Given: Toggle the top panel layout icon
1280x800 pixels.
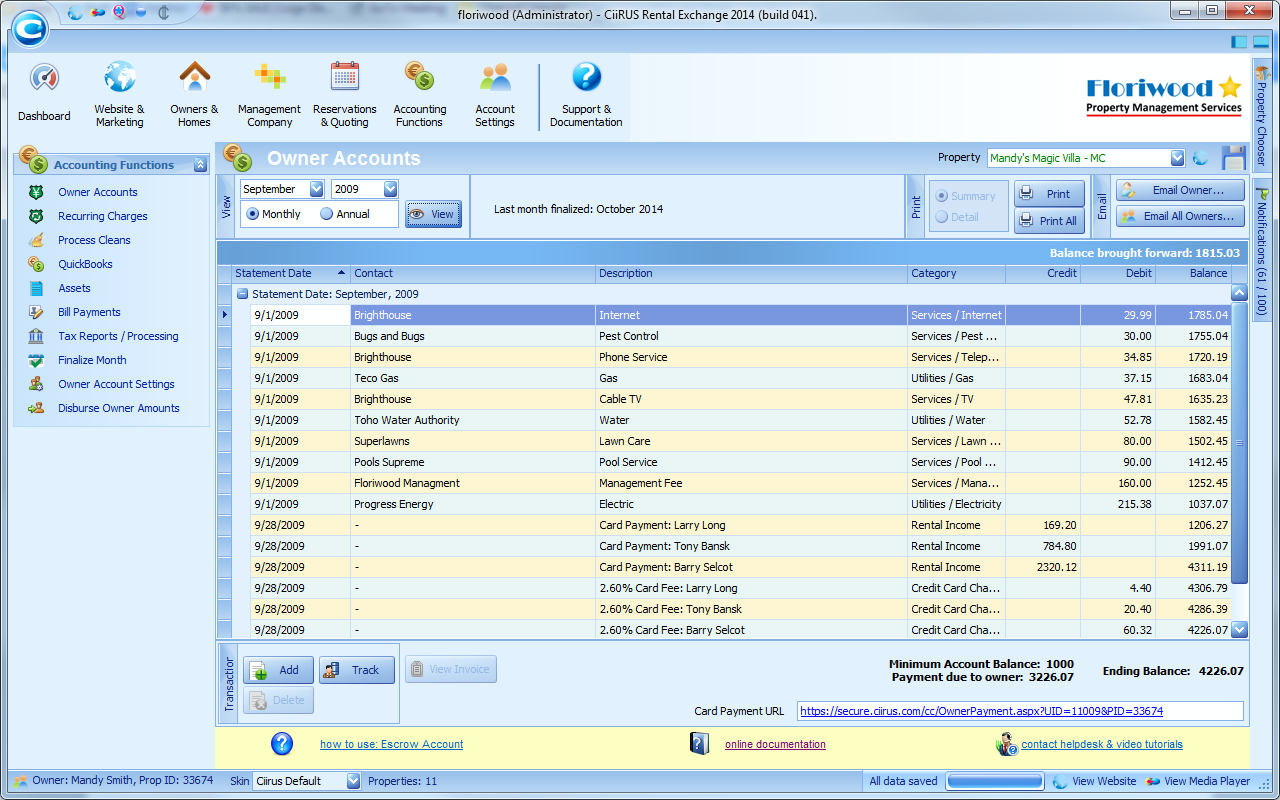Looking at the screenshot, I should (1260, 42).
